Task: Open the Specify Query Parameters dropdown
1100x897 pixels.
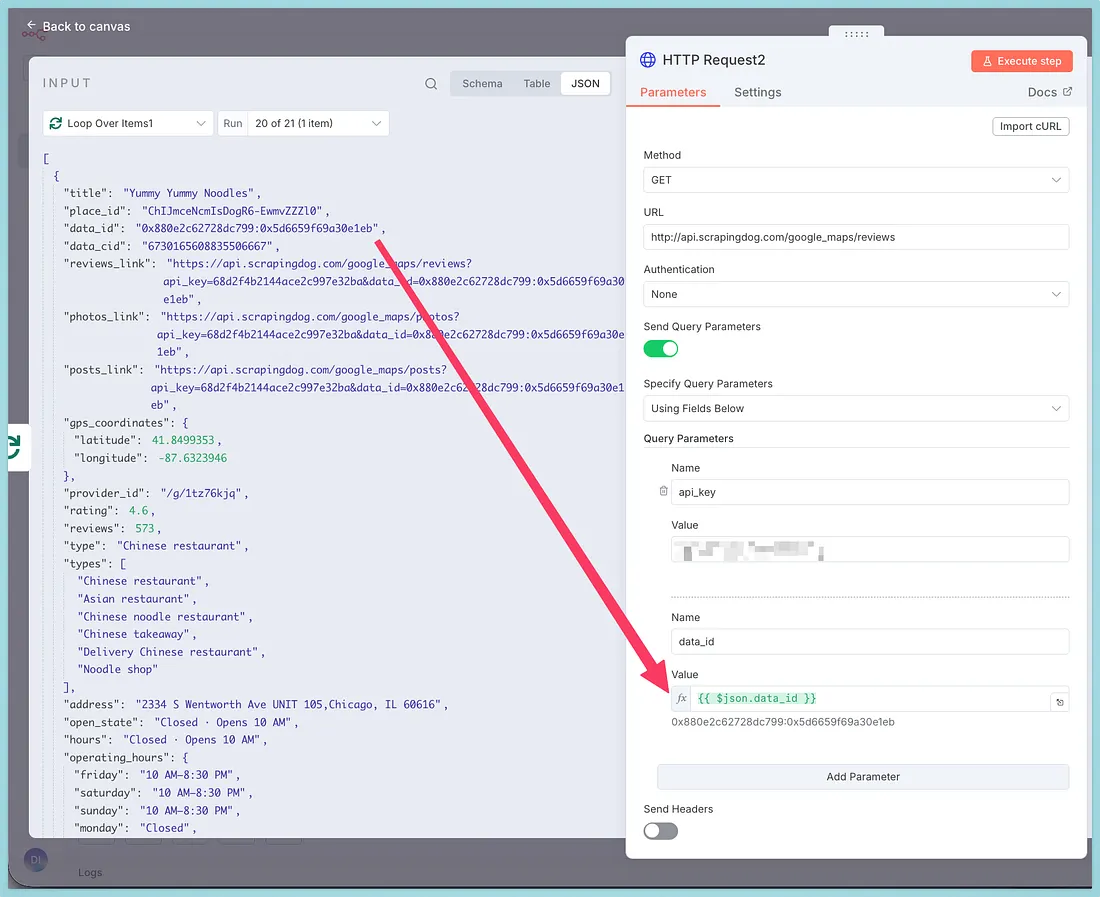Action: point(855,408)
